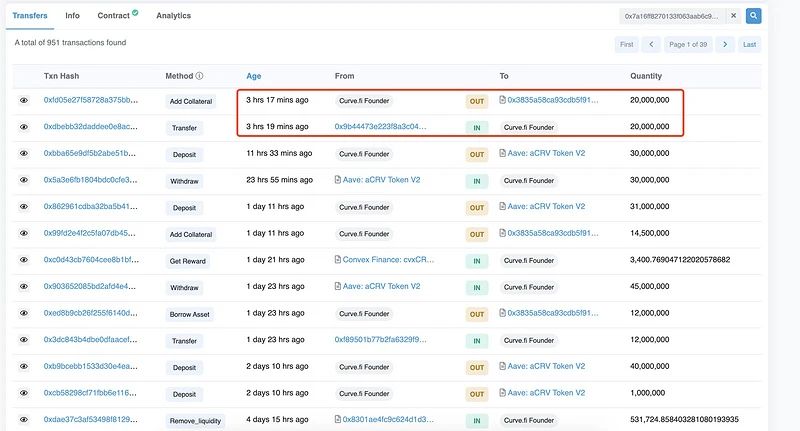The height and width of the screenshot is (431, 800).
Task: Click the contract file icon beside 0x3835a58ca93cdb5f91 in first row
Action: tap(502, 100)
